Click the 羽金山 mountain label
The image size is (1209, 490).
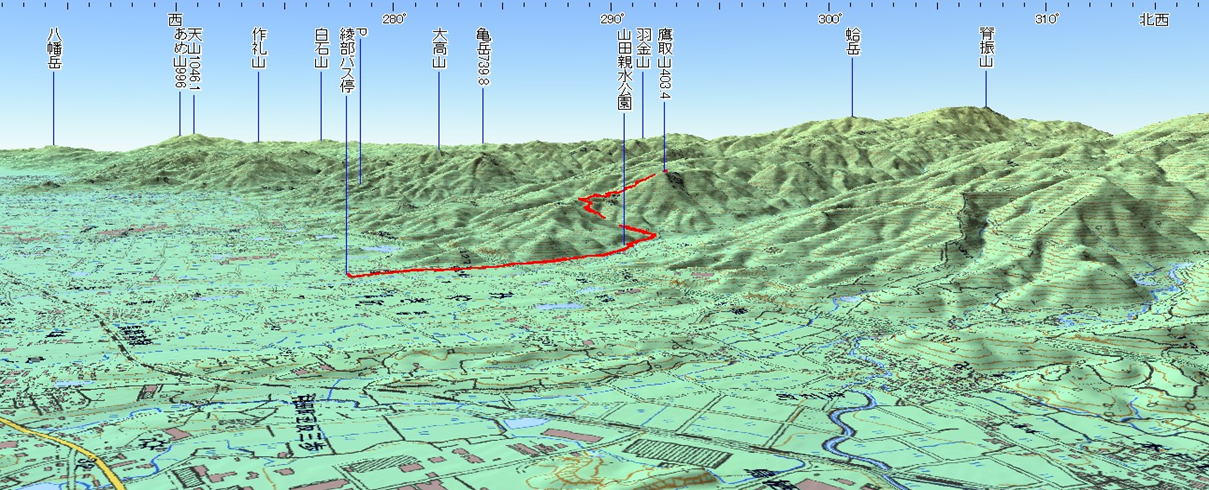click(643, 48)
